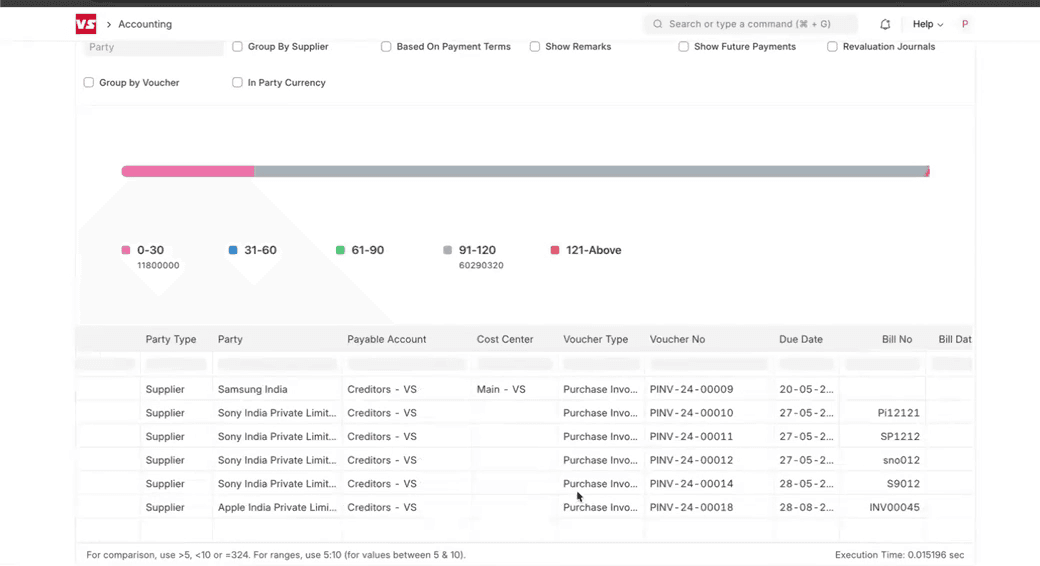The width and height of the screenshot is (1040, 566).
Task: Select the Samsung India party cell
Action: pyautogui.click(x=277, y=389)
